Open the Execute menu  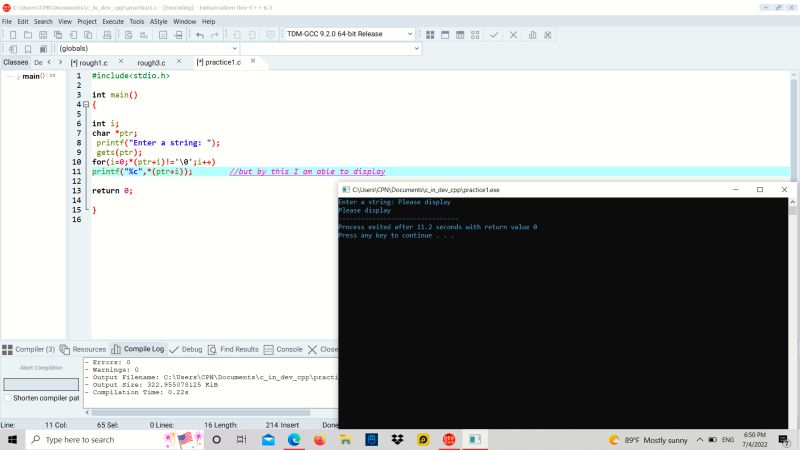[x=113, y=21]
